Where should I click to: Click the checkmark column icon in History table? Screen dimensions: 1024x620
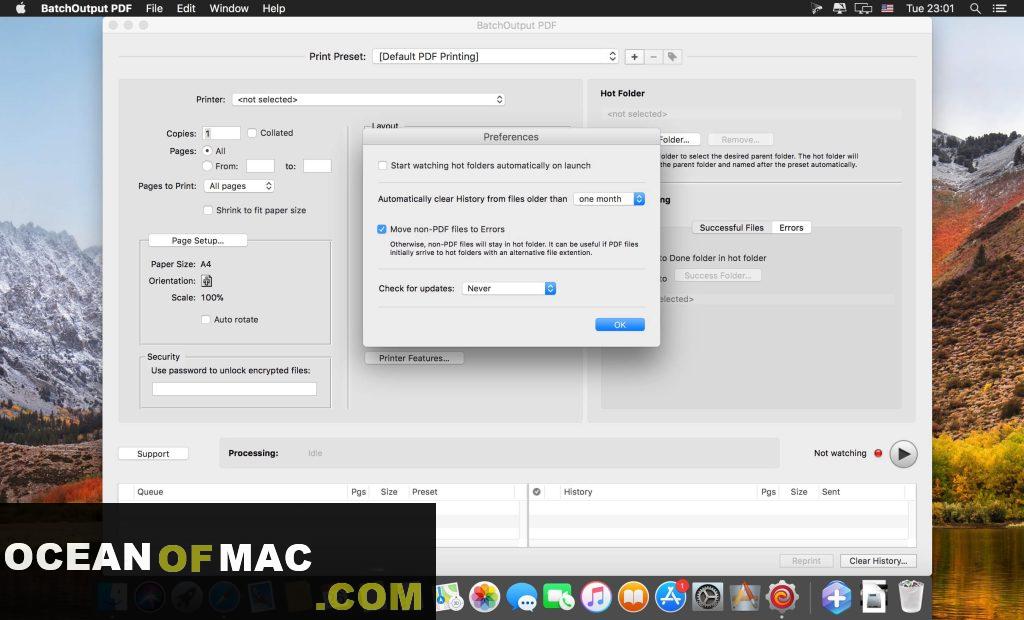[x=537, y=492]
